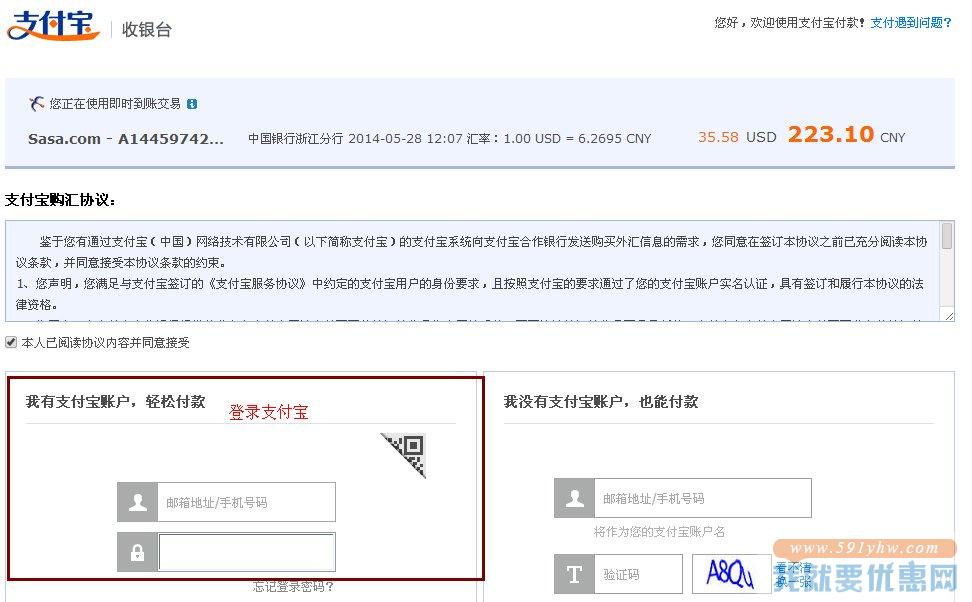
Task: Open the 支付遇到问题? help link
Action: (911, 23)
